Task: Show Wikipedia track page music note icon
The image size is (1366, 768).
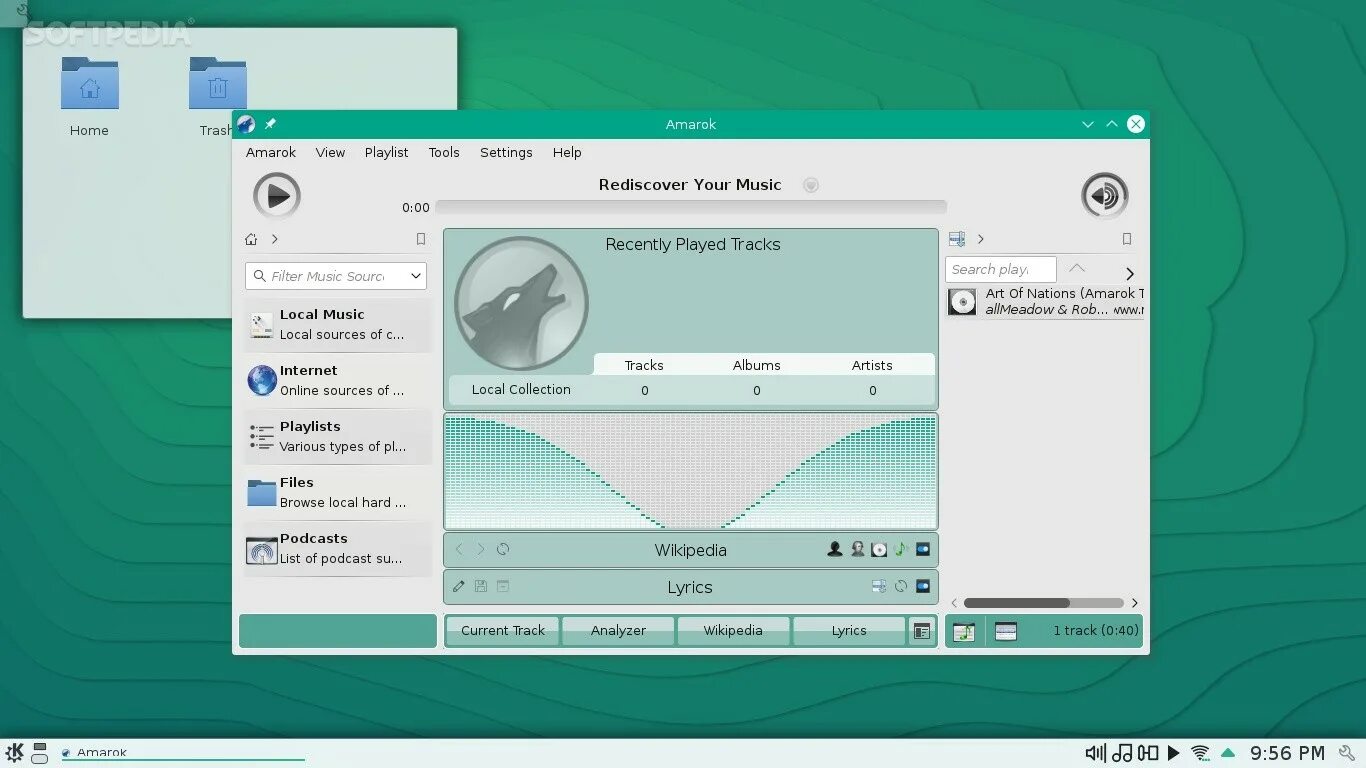Action: click(900, 549)
